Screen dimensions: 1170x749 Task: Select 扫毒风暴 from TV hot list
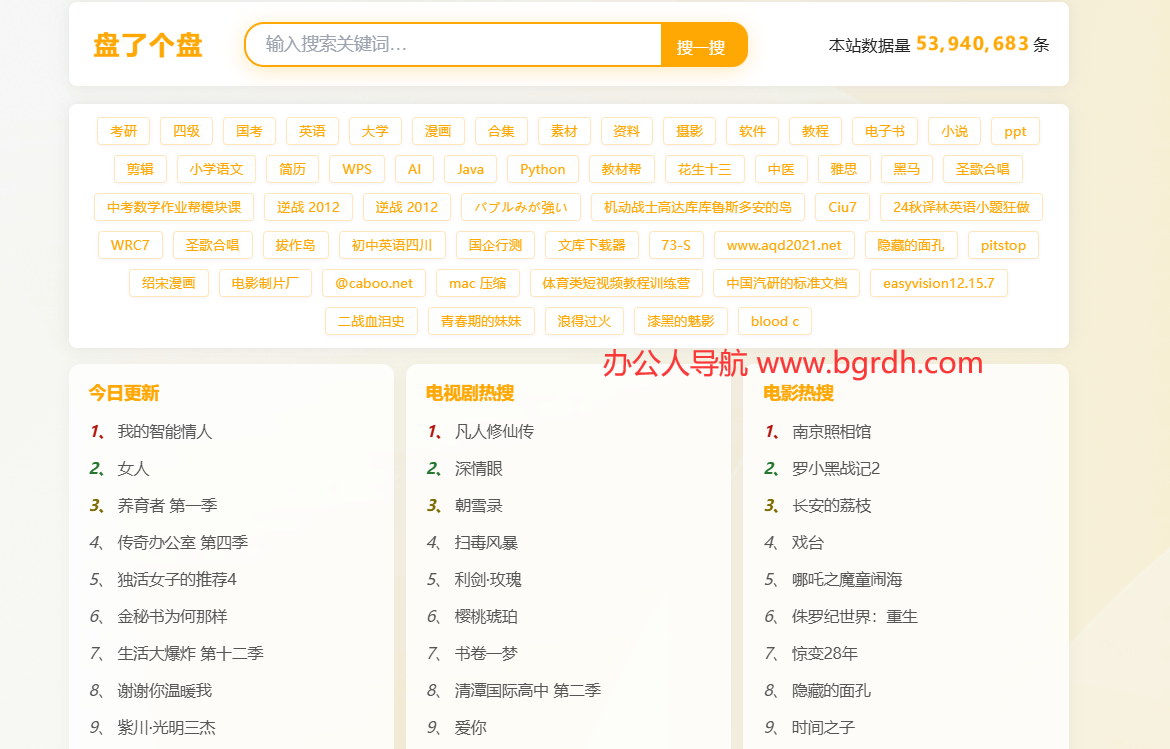(x=487, y=542)
